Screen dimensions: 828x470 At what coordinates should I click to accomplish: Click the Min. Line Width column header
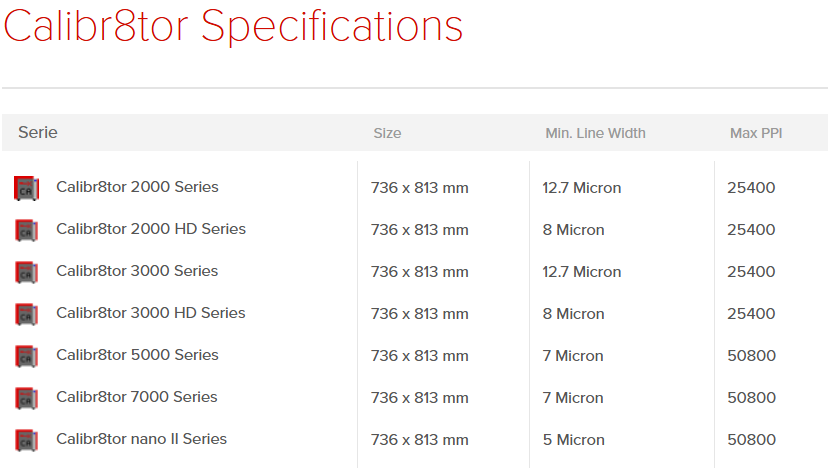click(x=595, y=133)
